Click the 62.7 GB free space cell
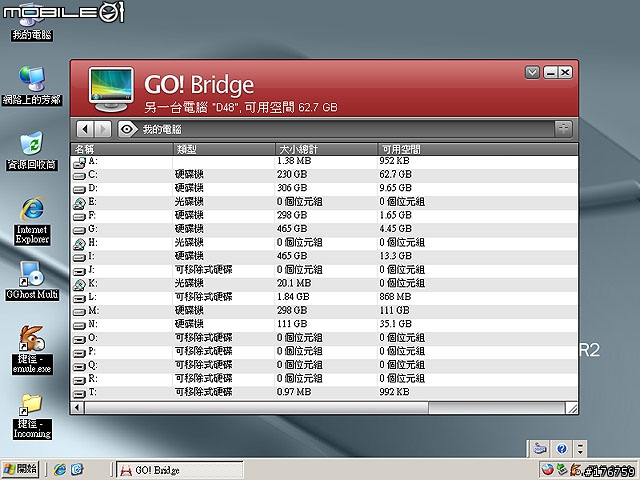Screen dimensions: 640x480 click(396, 174)
